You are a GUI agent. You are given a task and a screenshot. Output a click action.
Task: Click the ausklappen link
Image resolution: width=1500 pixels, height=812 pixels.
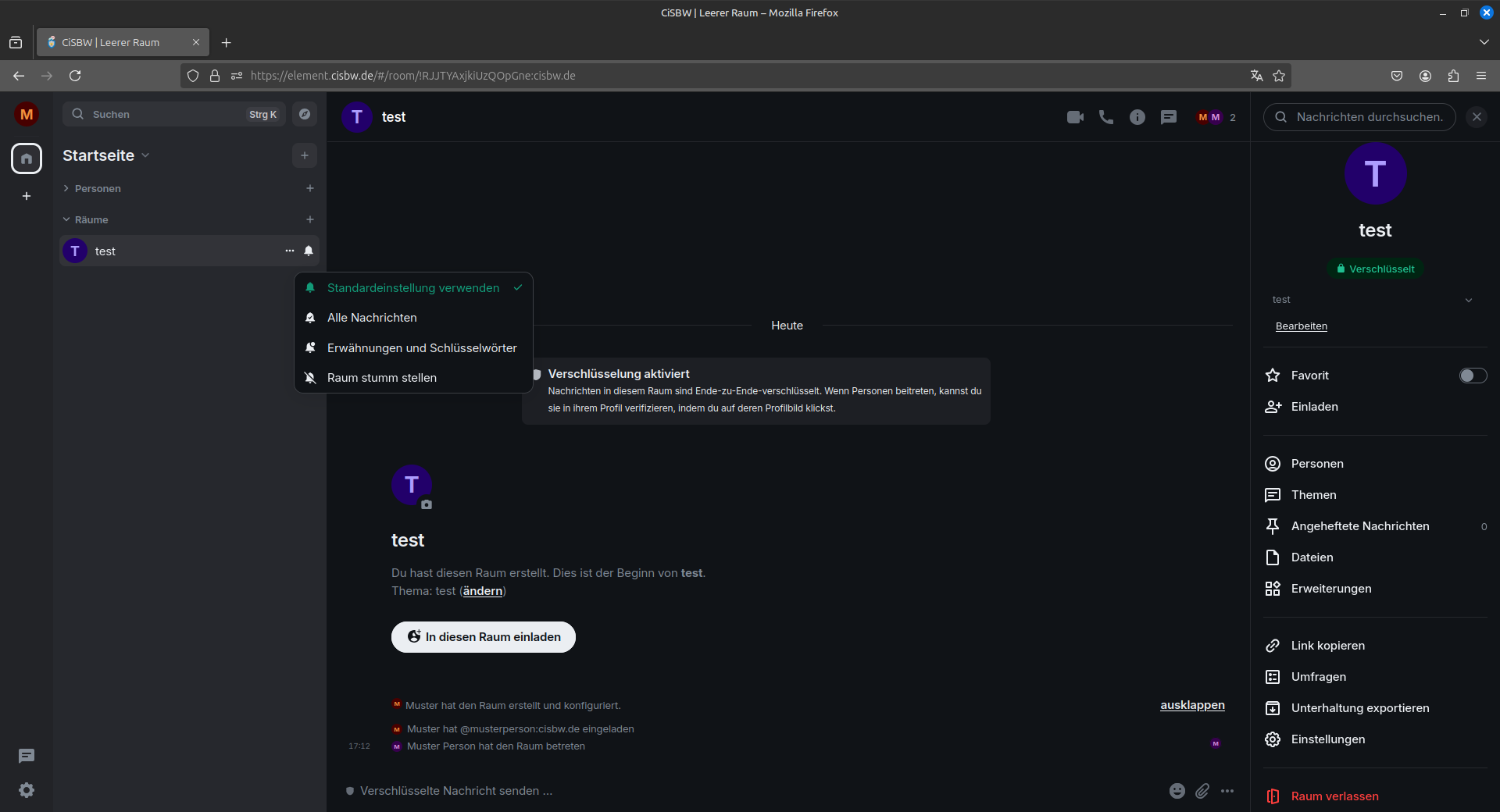click(x=1192, y=705)
